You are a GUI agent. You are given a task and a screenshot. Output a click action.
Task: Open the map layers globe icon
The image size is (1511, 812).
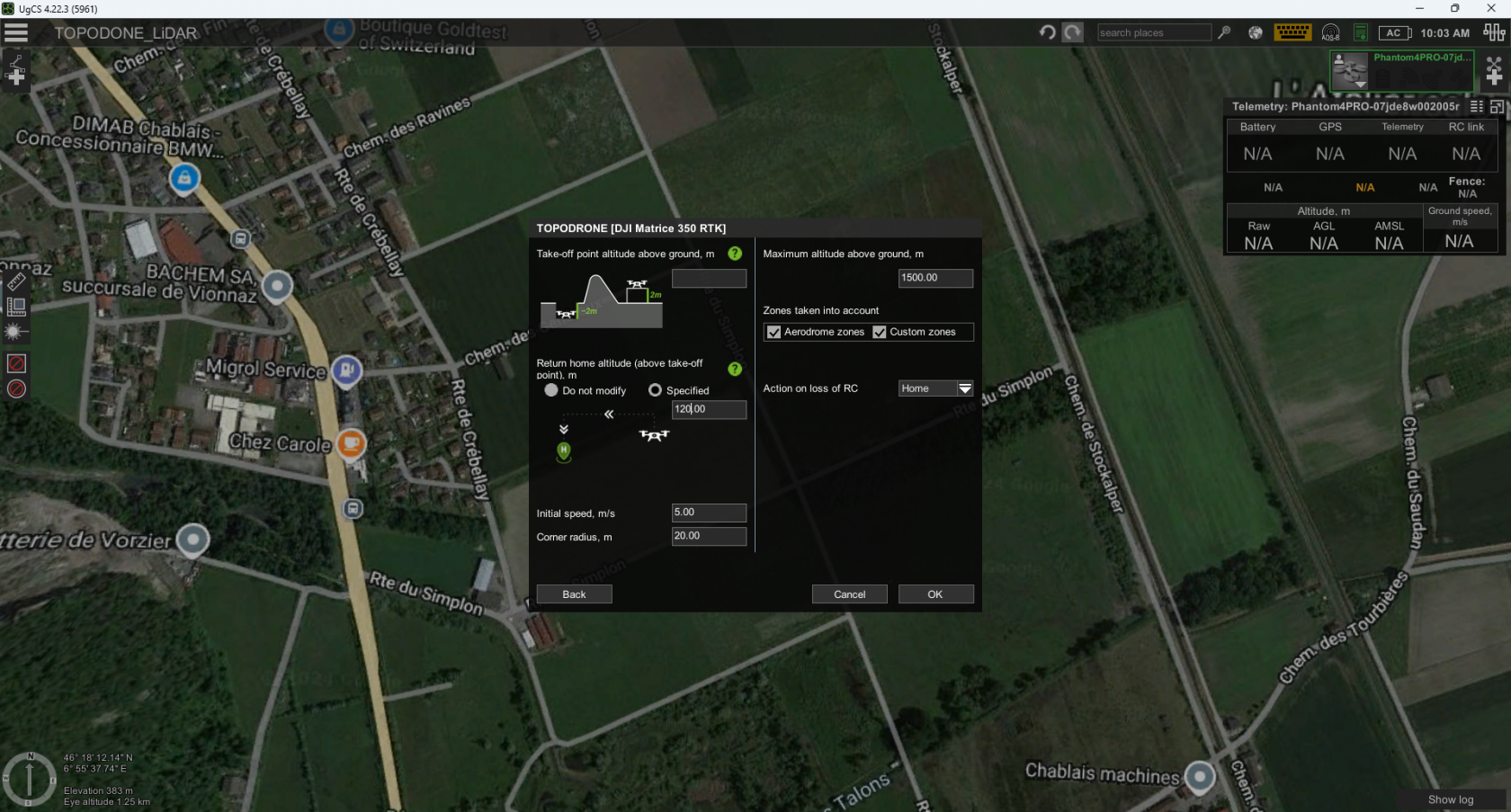click(1256, 32)
